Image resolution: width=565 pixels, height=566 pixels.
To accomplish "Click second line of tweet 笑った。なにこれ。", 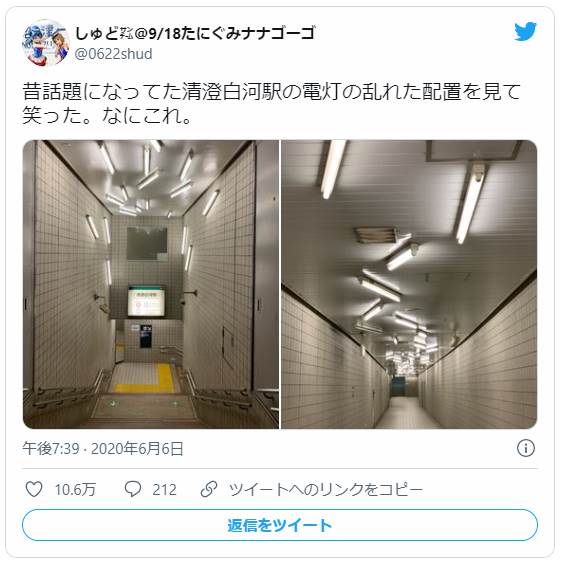I will pyautogui.click(x=107, y=116).
